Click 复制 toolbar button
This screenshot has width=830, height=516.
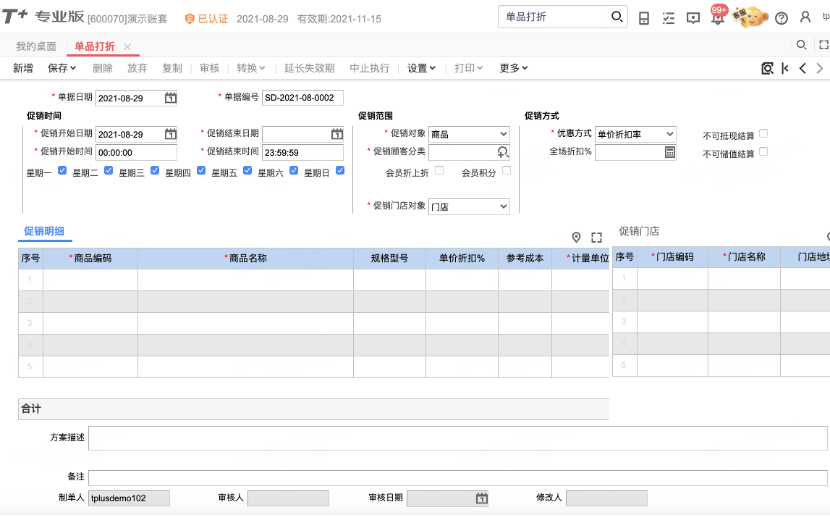click(172, 68)
